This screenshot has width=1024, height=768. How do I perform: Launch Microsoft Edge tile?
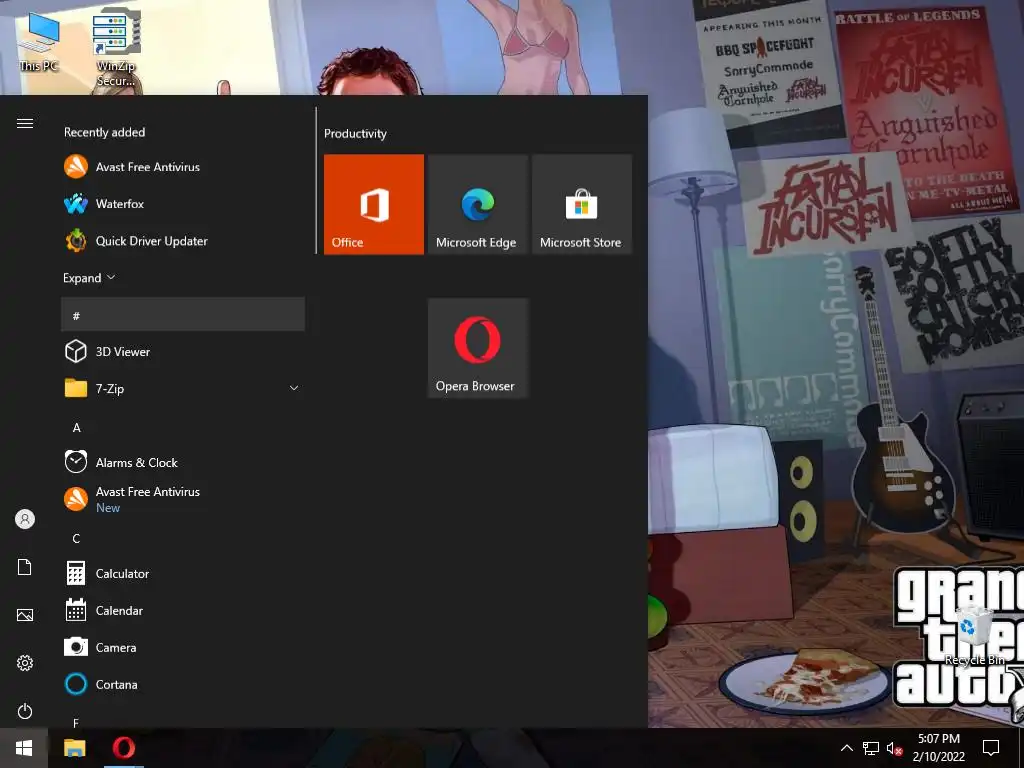(x=478, y=204)
